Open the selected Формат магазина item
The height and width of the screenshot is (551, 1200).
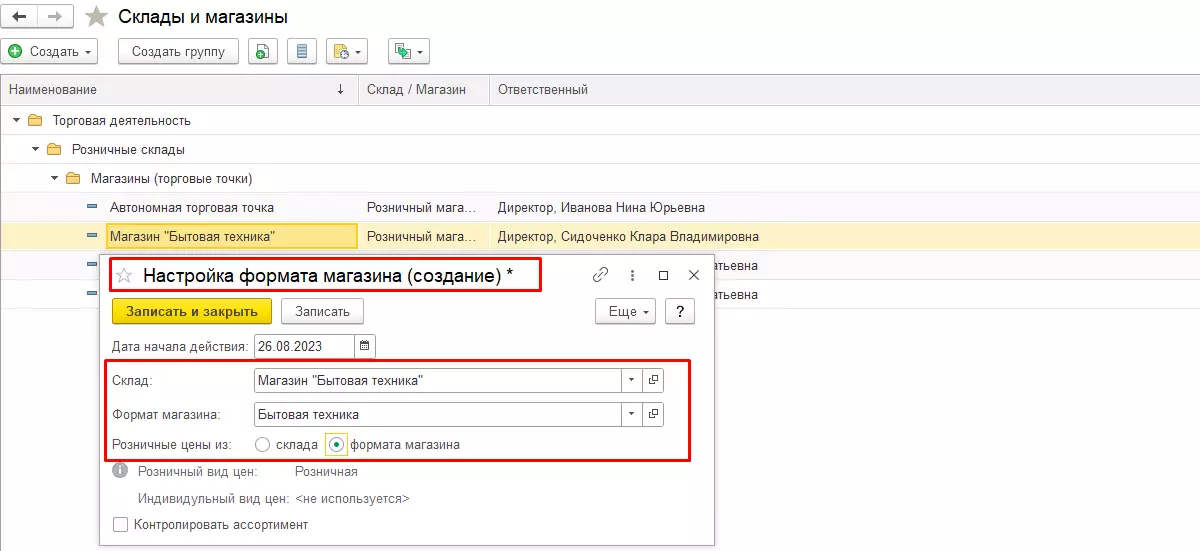click(x=653, y=414)
